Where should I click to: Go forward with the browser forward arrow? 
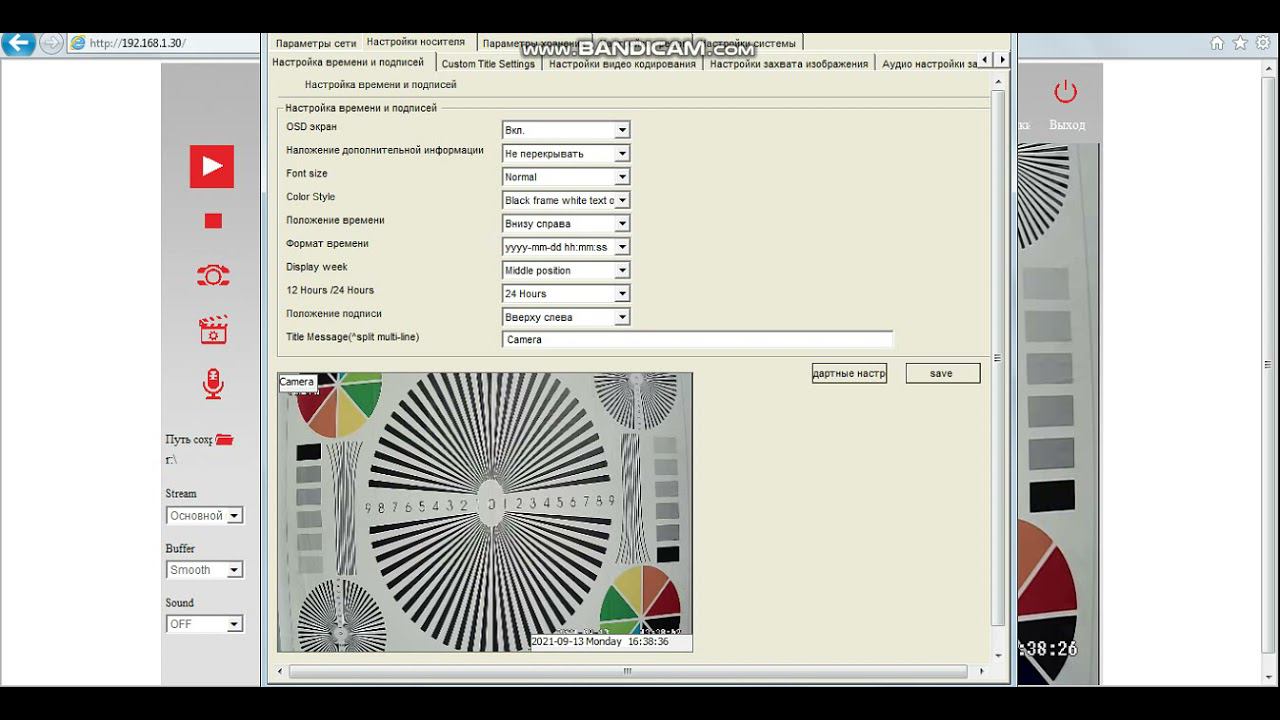51,43
